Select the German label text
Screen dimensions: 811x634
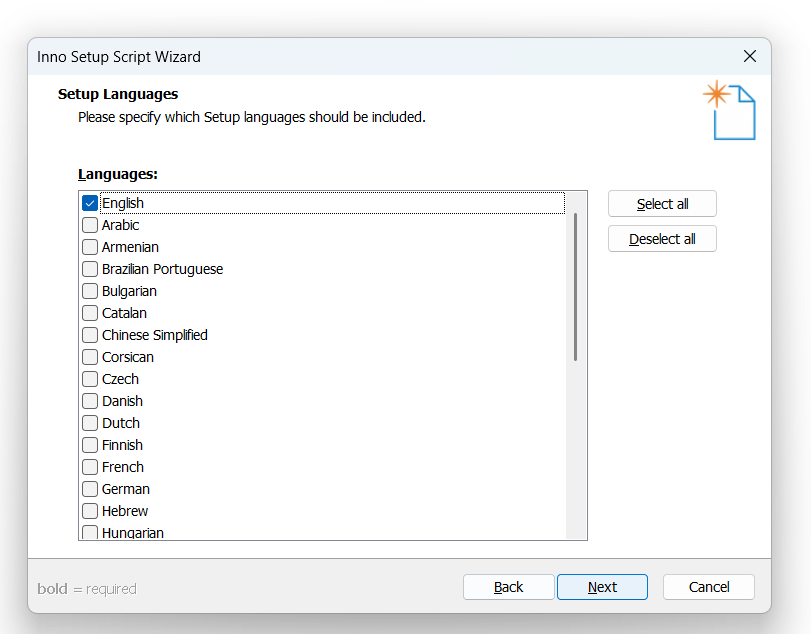click(126, 489)
